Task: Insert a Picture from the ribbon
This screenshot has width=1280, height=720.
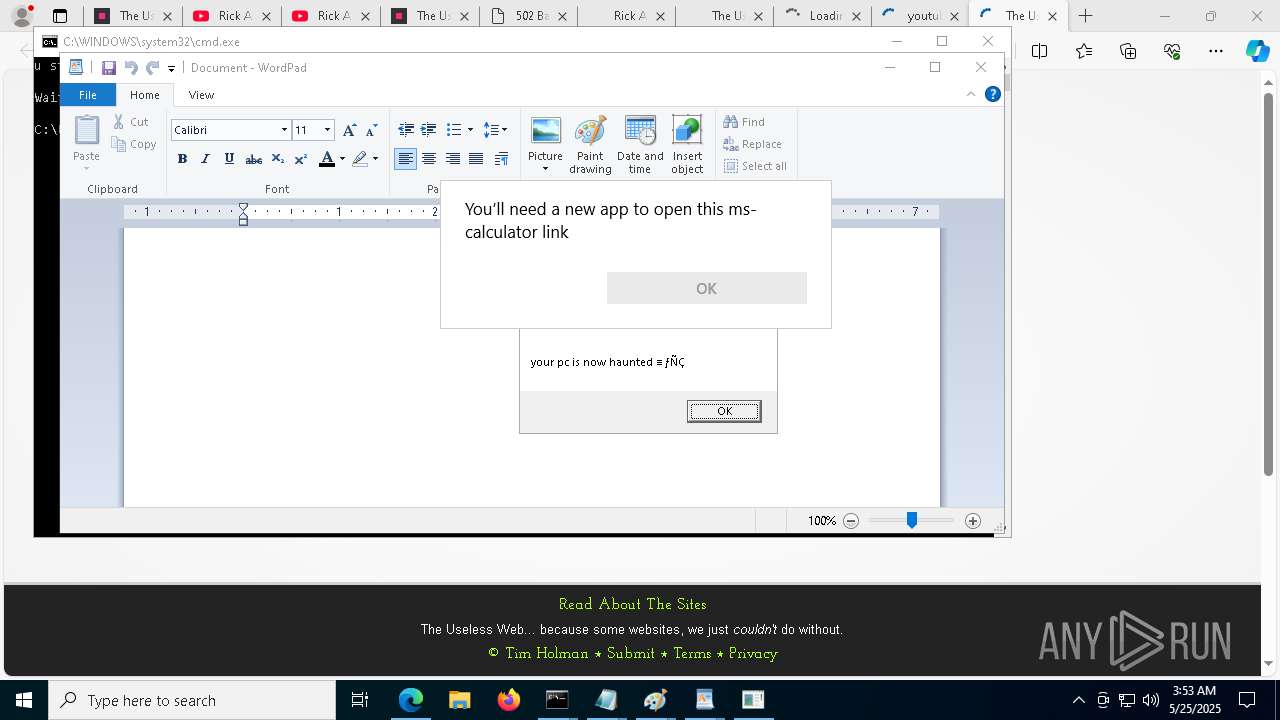Action: point(545,137)
